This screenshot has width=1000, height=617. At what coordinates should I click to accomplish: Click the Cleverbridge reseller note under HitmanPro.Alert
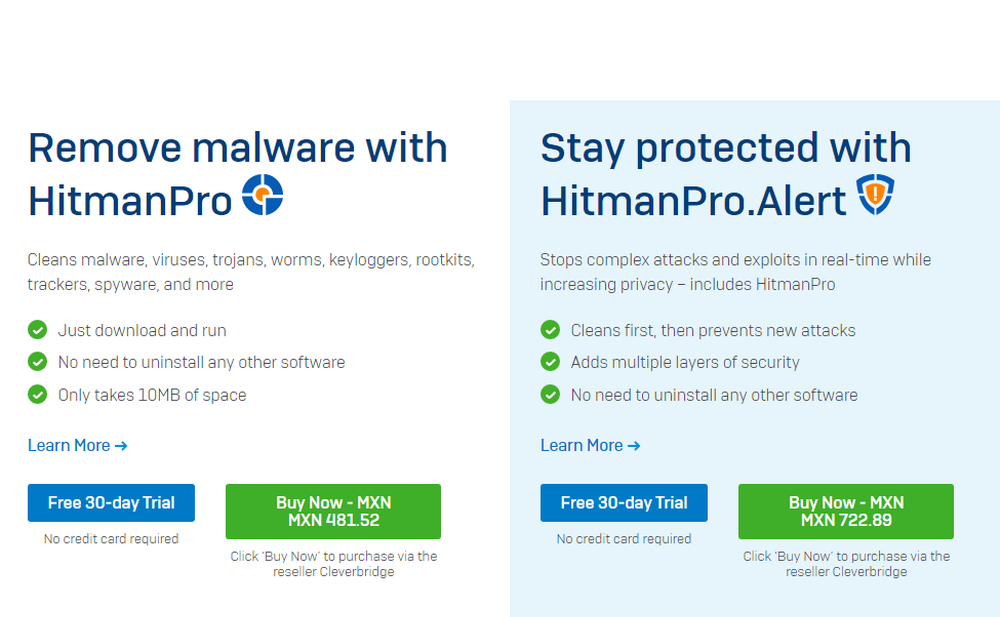click(x=846, y=564)
